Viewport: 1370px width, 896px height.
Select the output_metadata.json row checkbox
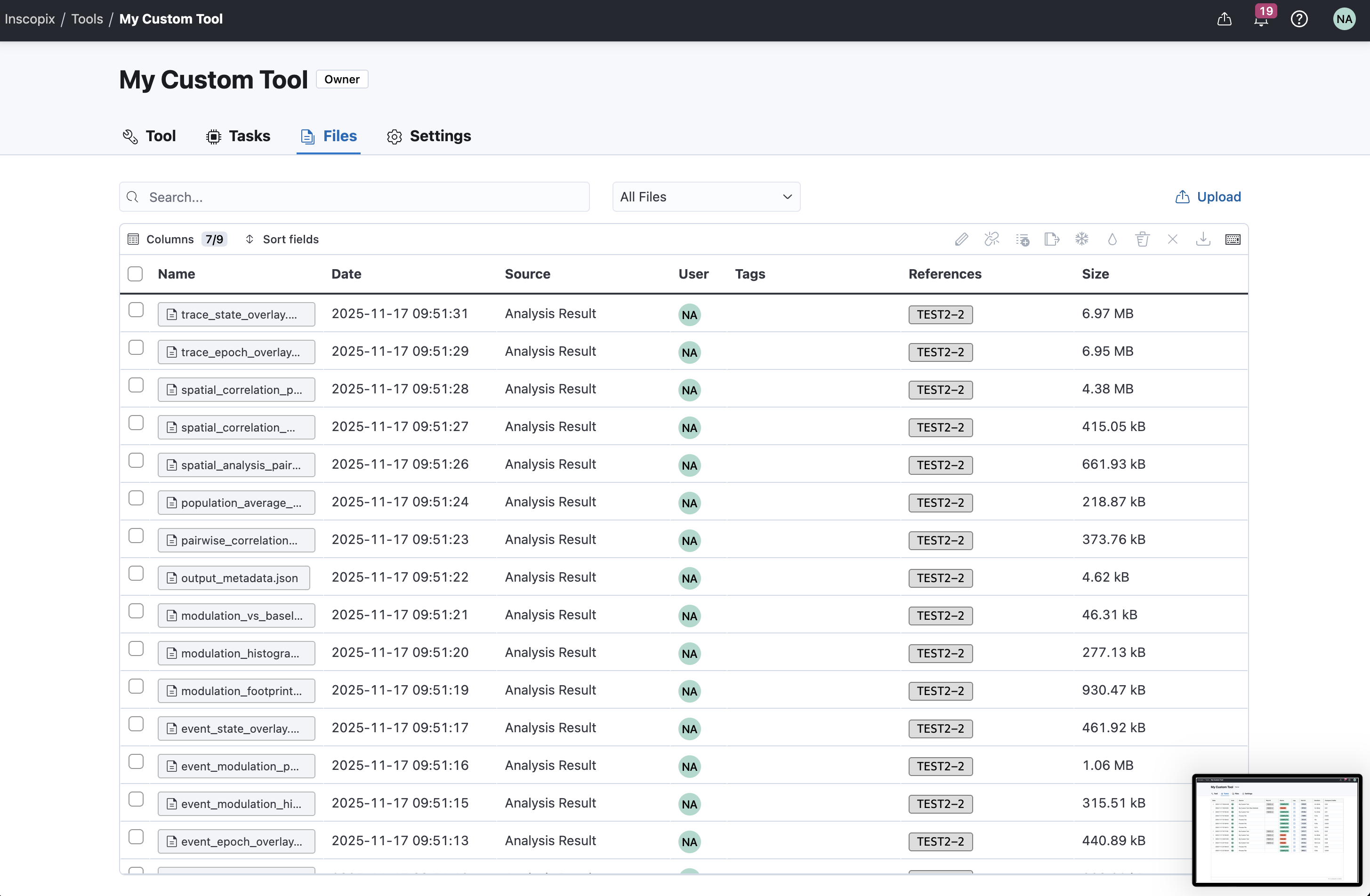pyautogui.click(x=136, y=573)
